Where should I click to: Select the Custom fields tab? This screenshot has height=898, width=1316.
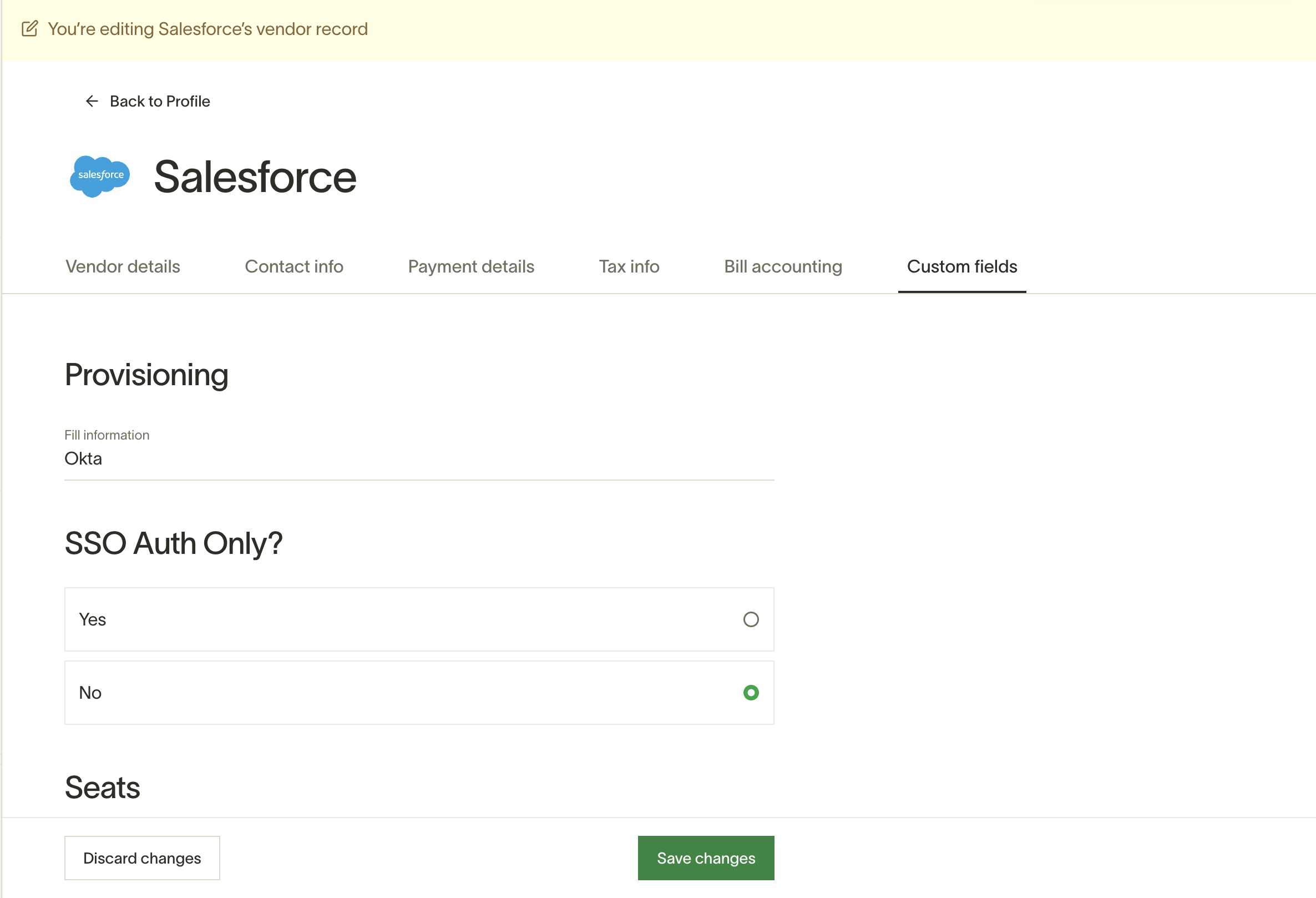(961, 266)
